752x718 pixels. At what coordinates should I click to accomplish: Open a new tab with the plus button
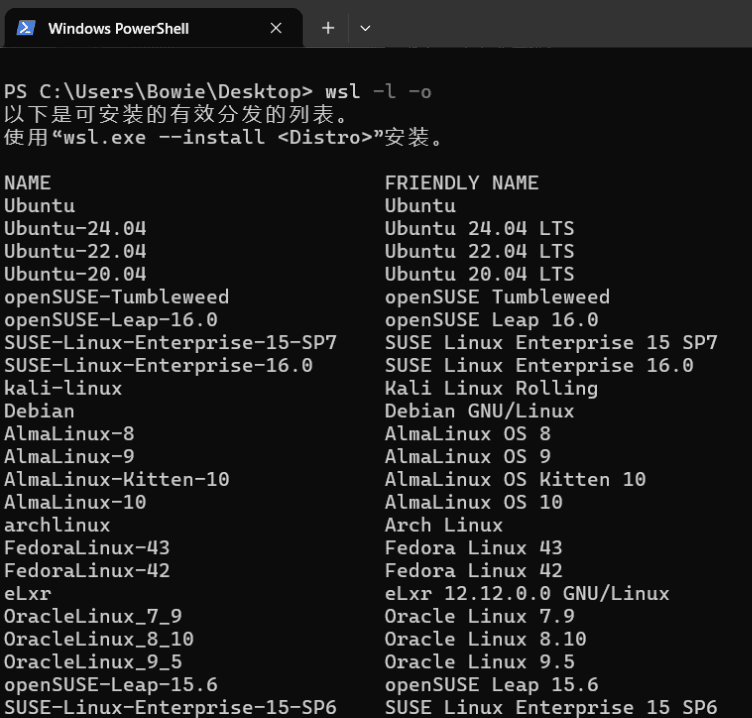[328, 28]
